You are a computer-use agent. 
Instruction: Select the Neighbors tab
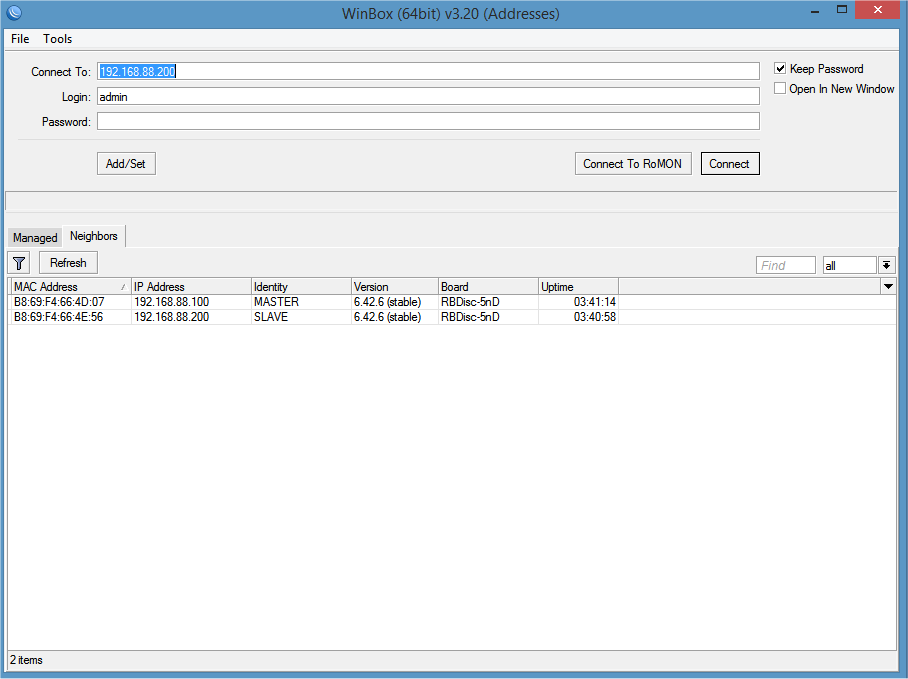94,236
